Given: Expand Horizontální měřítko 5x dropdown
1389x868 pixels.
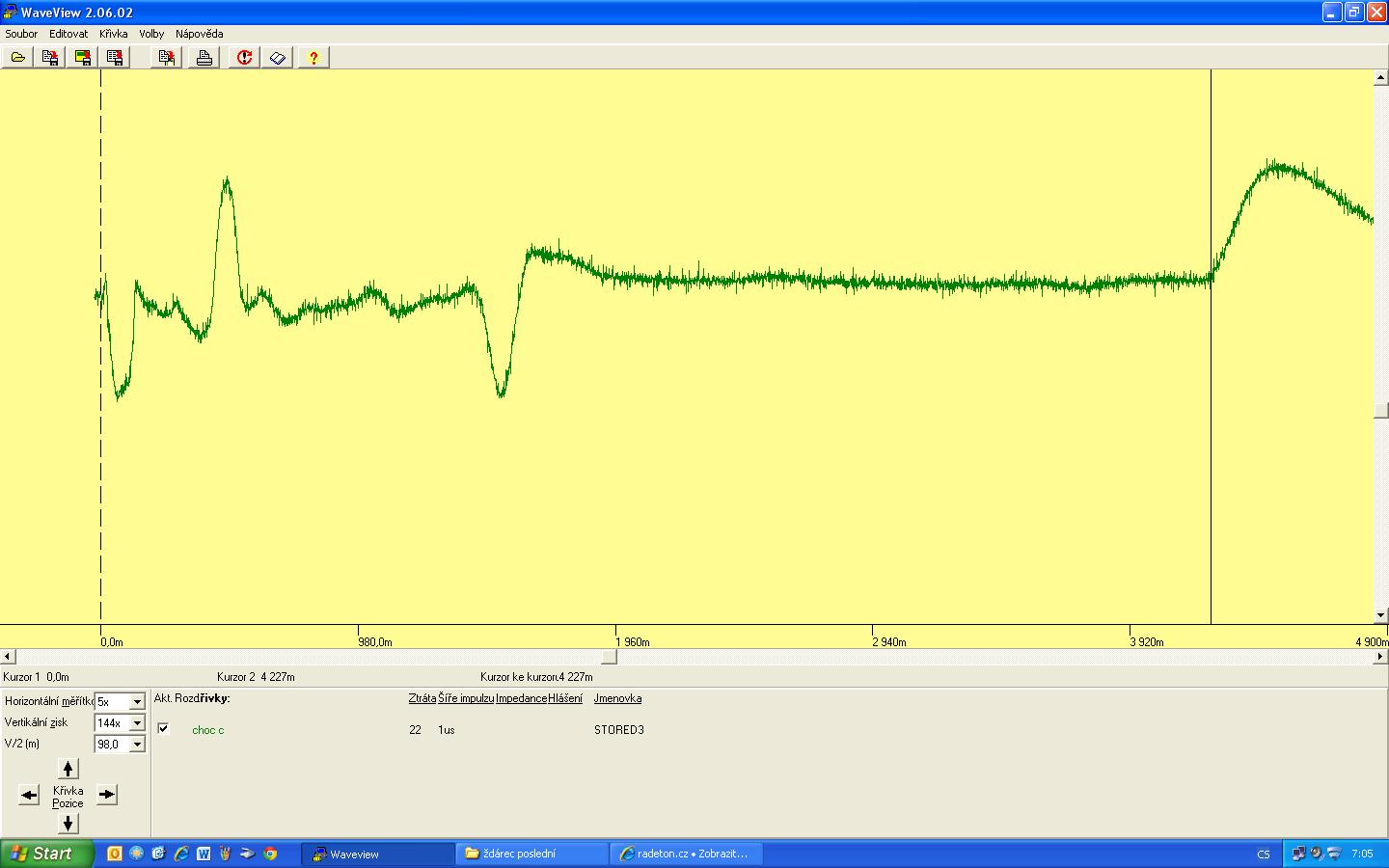Looking at the screenshot, I should coord(137,702).
